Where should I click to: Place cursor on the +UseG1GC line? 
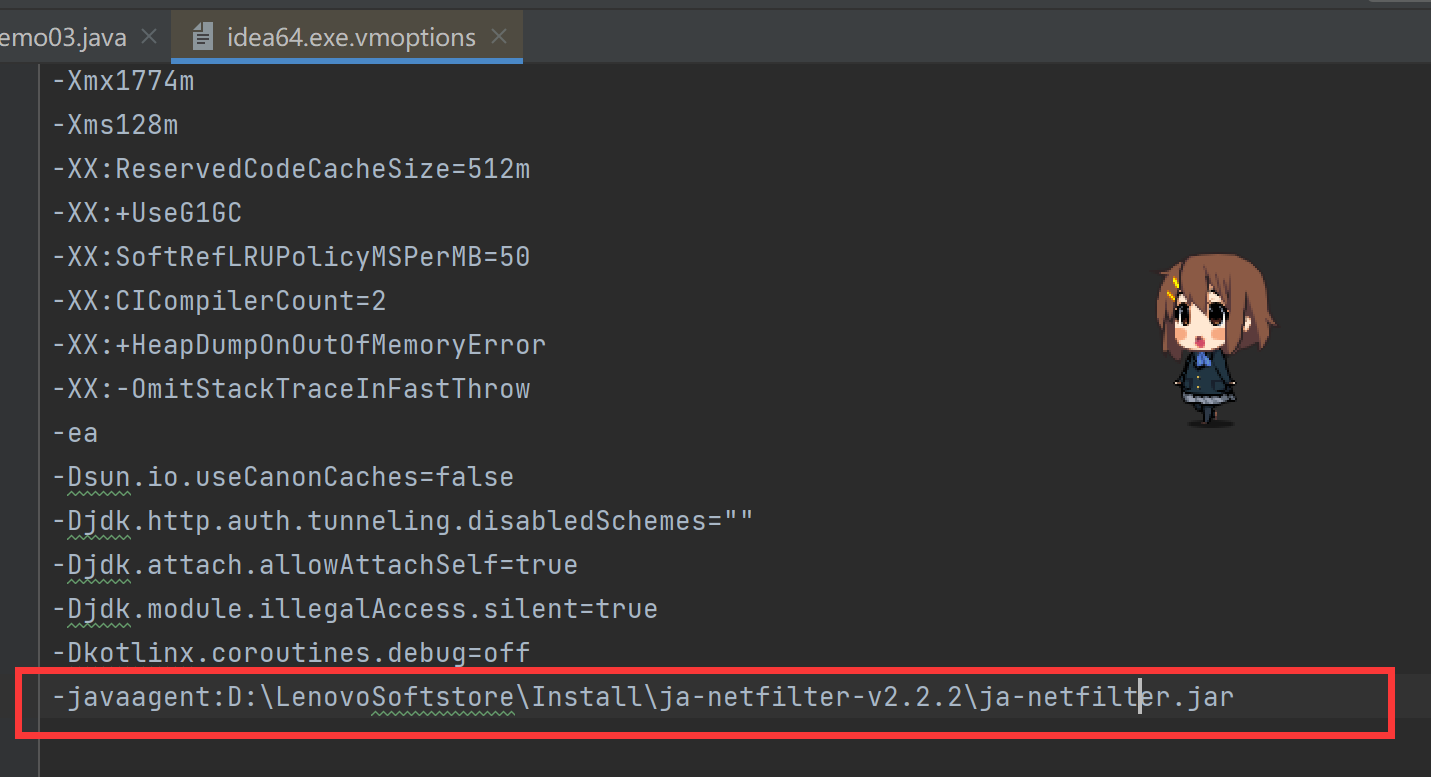point(147,213)
